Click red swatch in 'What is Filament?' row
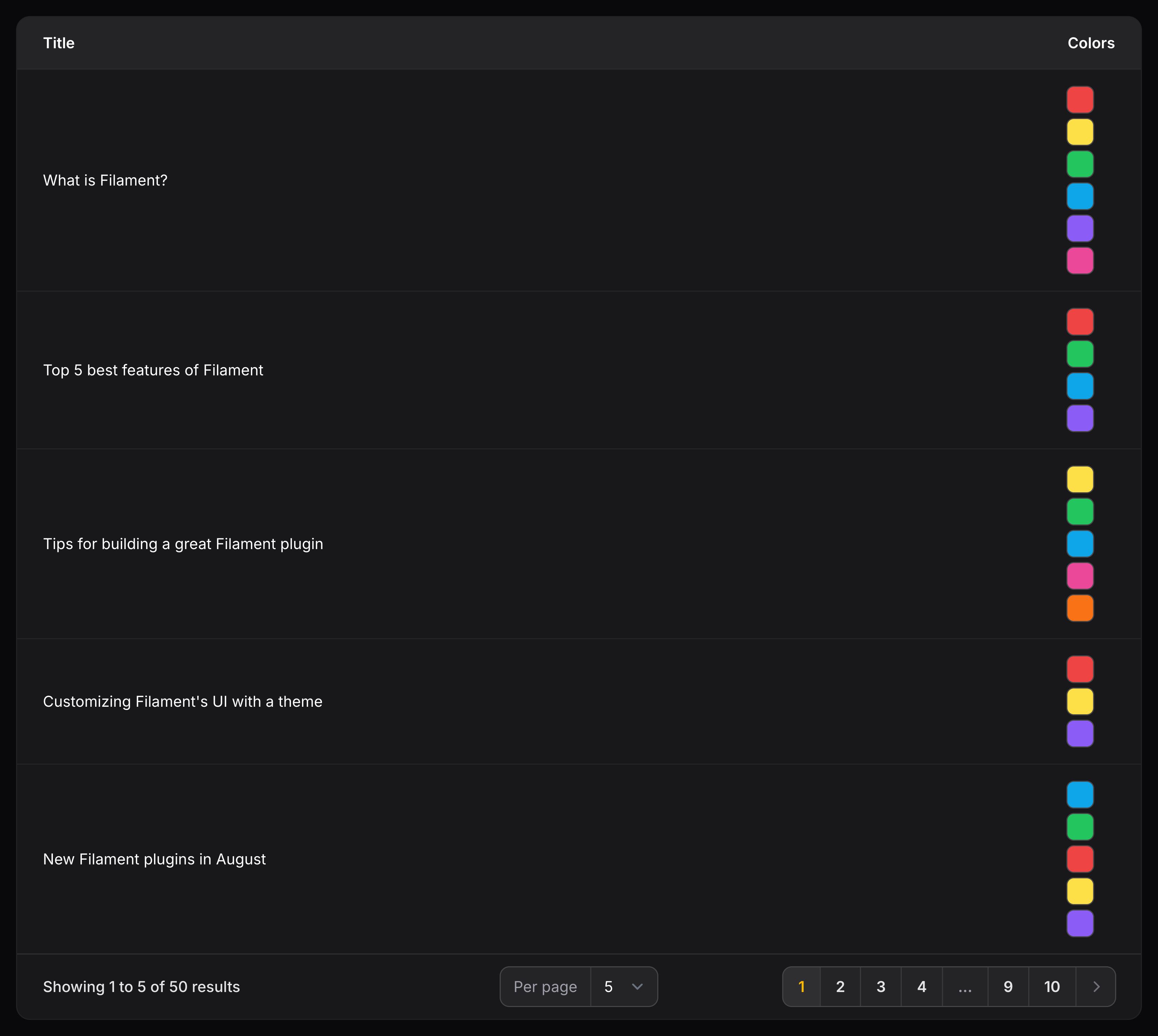The height and width of the screenshot is (1036, 1158). tap(1080, 100)
